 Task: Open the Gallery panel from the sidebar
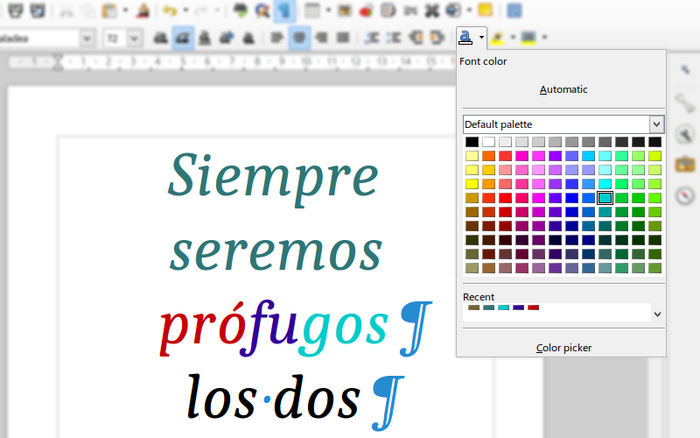(x=685, y=163)
